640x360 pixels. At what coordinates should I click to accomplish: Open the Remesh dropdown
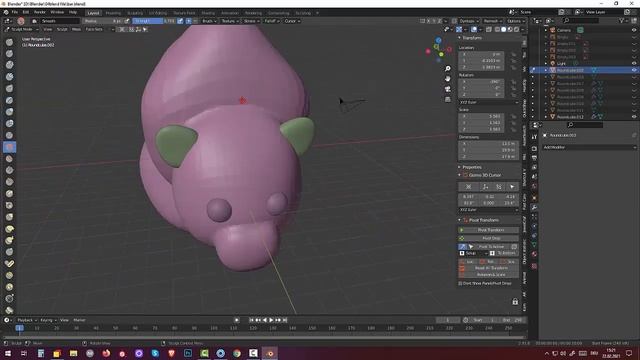pyautogui.click(x=493, y=21)
